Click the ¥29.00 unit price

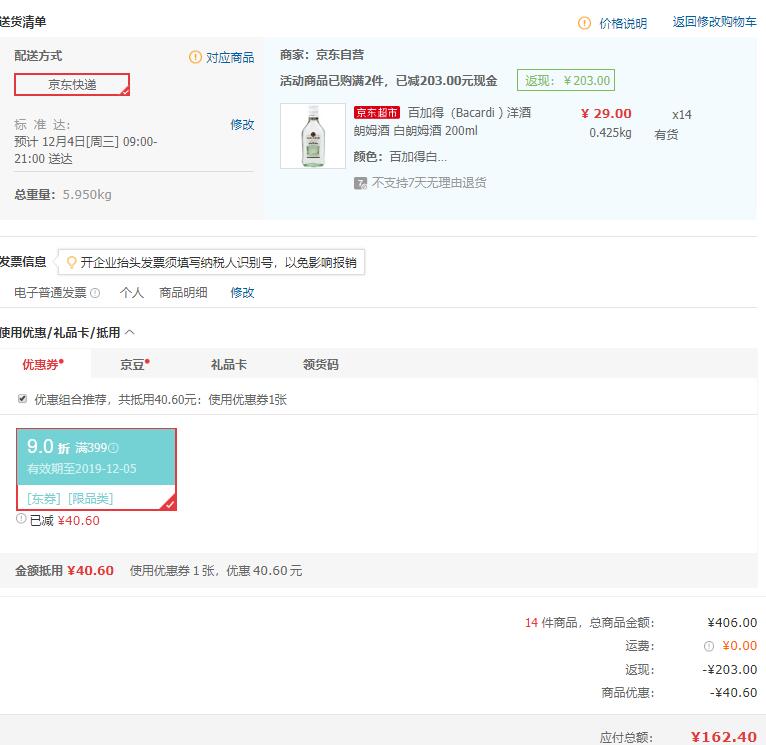coord(606,113)
